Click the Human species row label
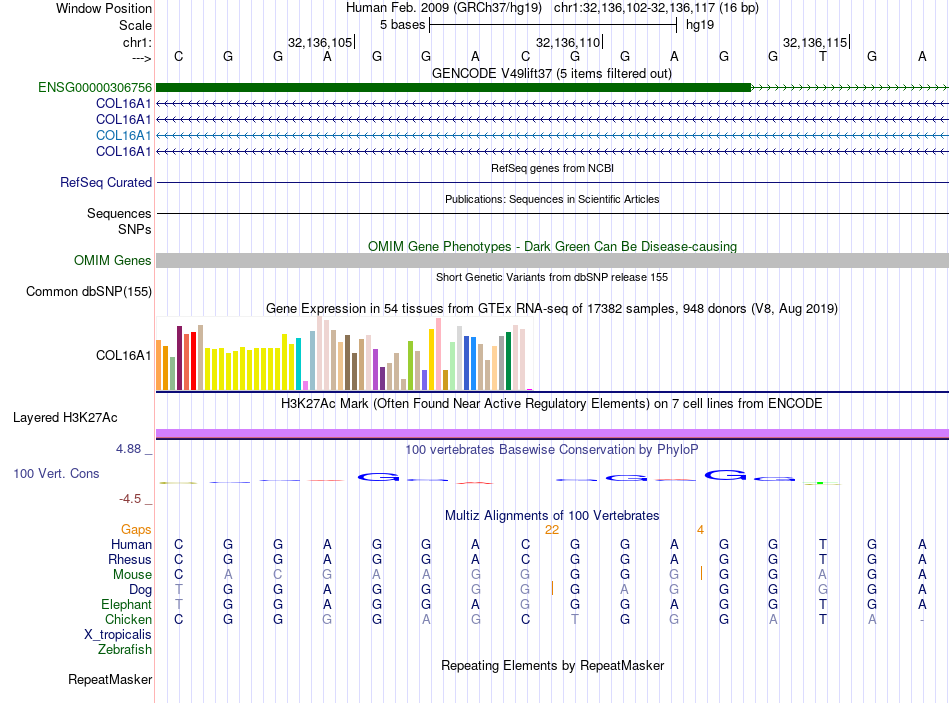Viewport: 950px width, 703px height. coord(131,545)
